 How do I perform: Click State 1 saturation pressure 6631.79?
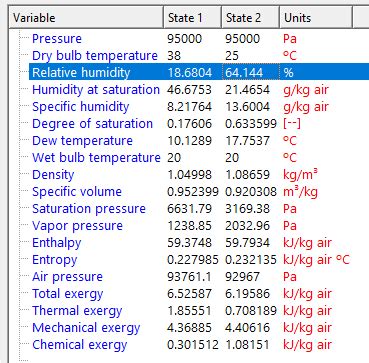click(189, 209)
